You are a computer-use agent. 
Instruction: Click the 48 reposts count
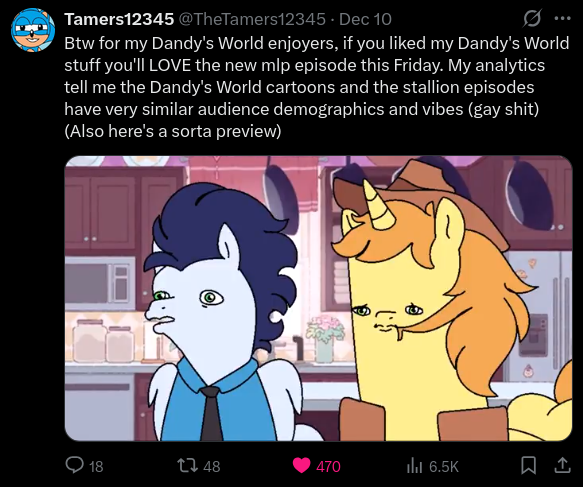[212, 466]
